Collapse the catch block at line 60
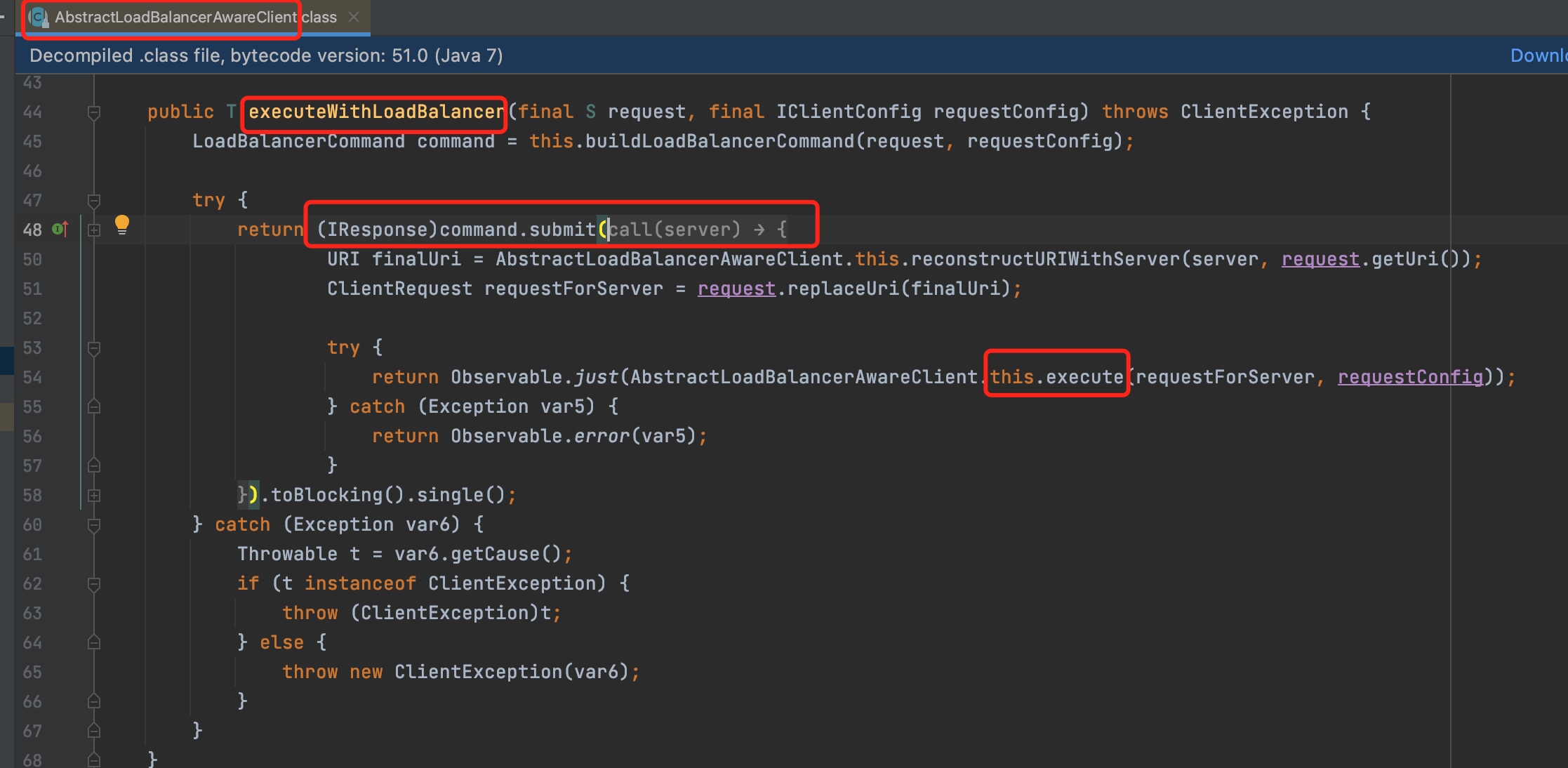 point(94,525)
